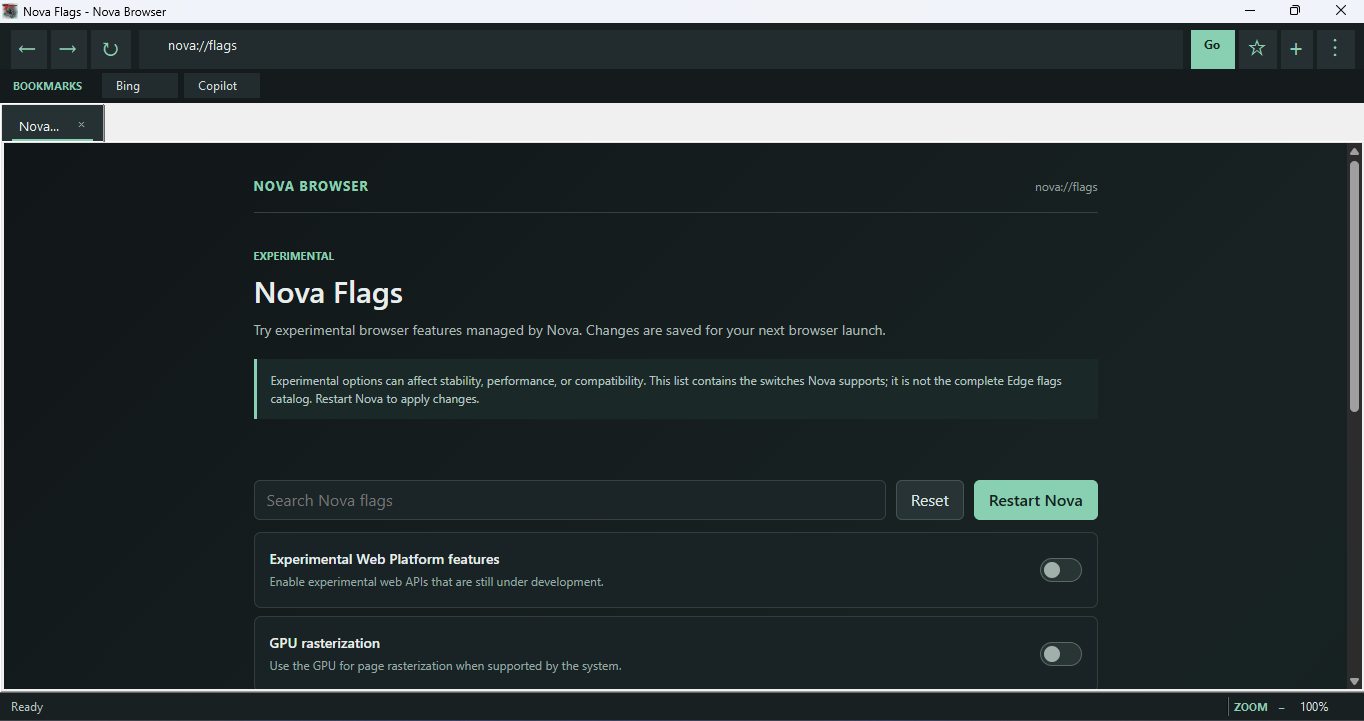The width and height of the screenshot is (1364, 721).
Task: Click the Experimental Web Platform features title
Action: (x=385, y=559)
